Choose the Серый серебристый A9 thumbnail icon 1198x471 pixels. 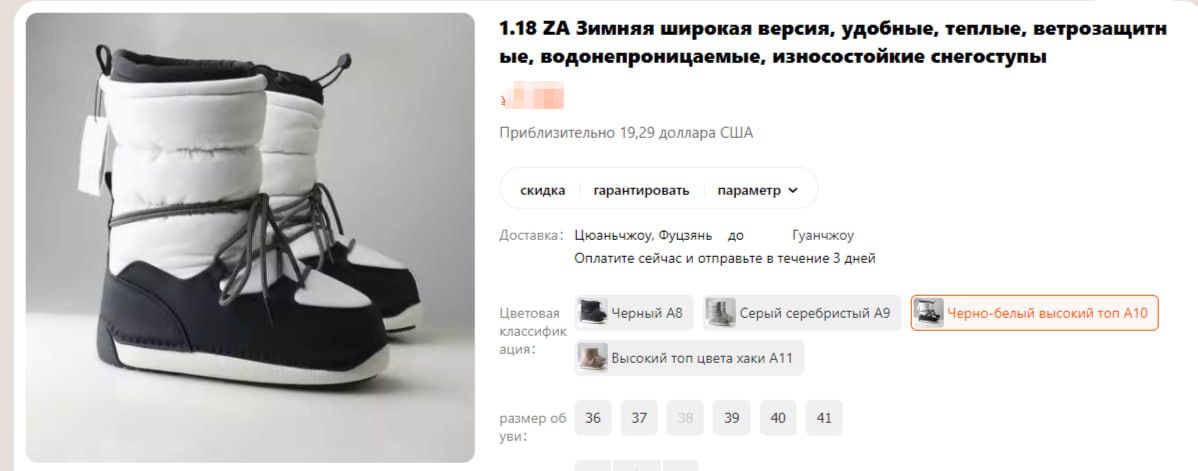[x=720, y=313]
